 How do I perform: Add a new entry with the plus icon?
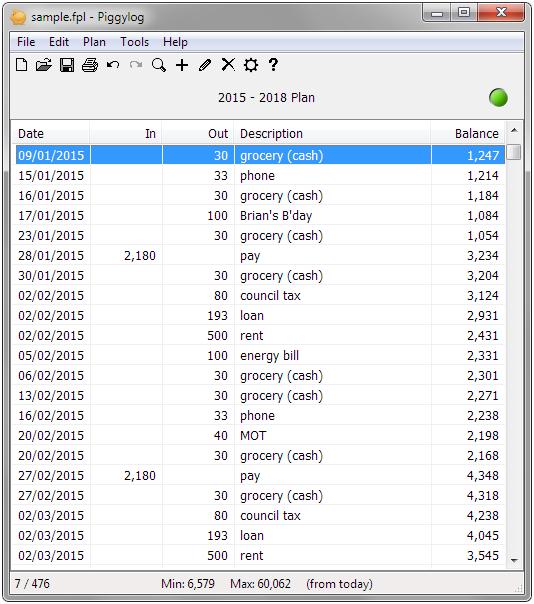tap(182, 65)
